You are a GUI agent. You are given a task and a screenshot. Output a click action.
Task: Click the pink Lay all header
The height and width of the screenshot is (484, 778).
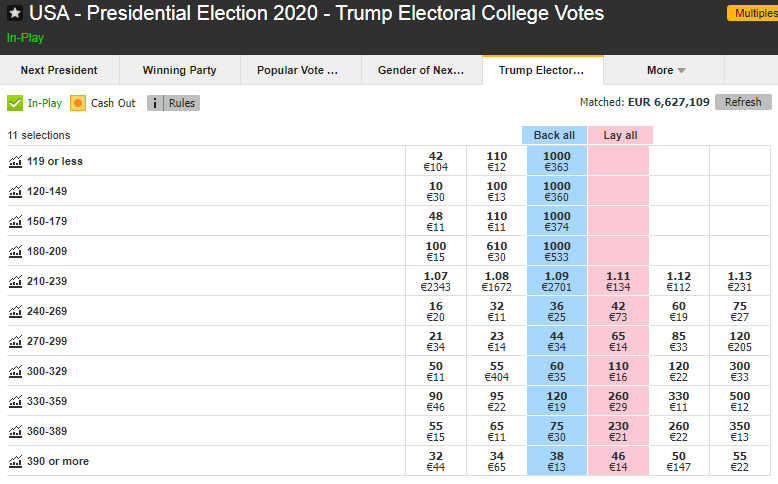(620, 135)
